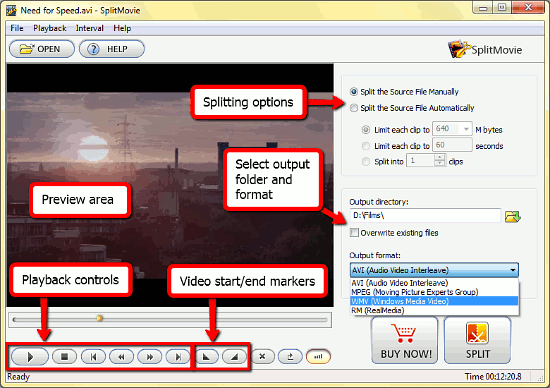Click the Split into clips count field

pyautogui.click(x=421, y=161)
